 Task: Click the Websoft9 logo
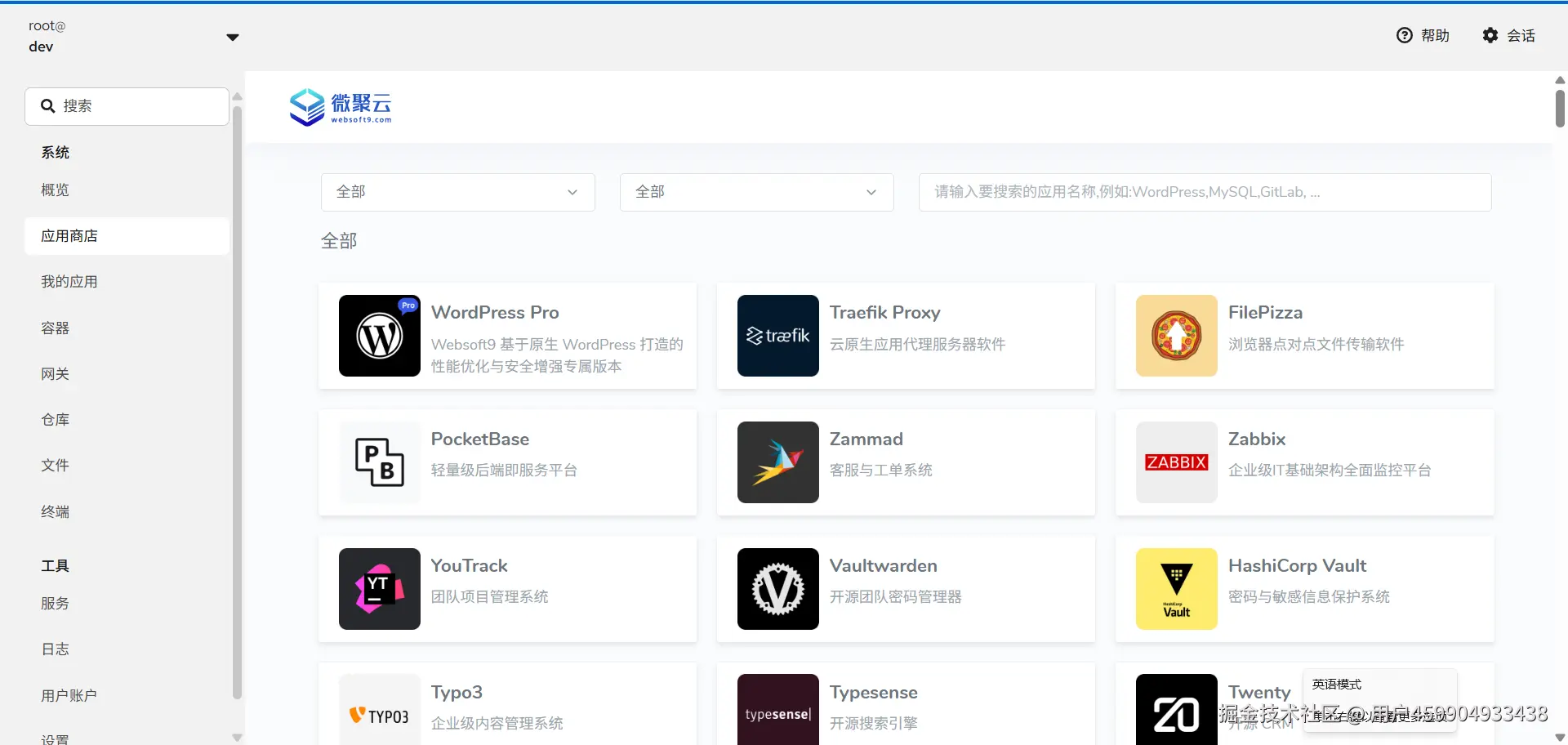point(341,107)
